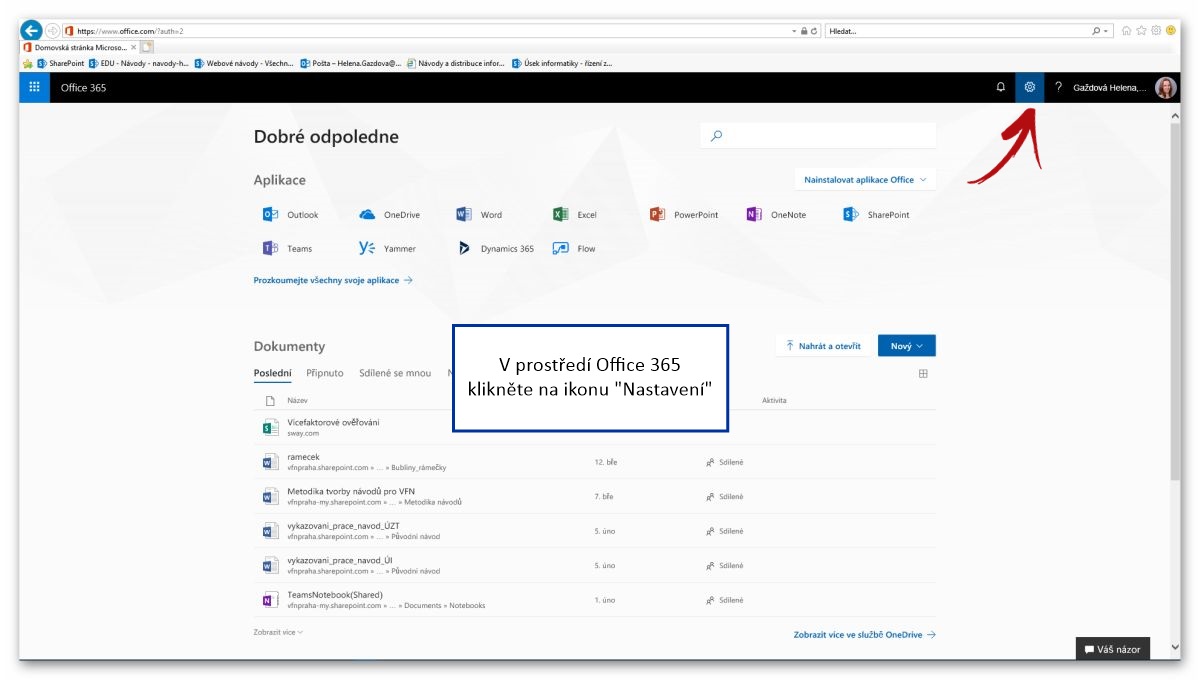Launch PowerPoint from the app list
Viewport: 1200px width, 680px height.
pyautogui.click(x=684, y=215)
